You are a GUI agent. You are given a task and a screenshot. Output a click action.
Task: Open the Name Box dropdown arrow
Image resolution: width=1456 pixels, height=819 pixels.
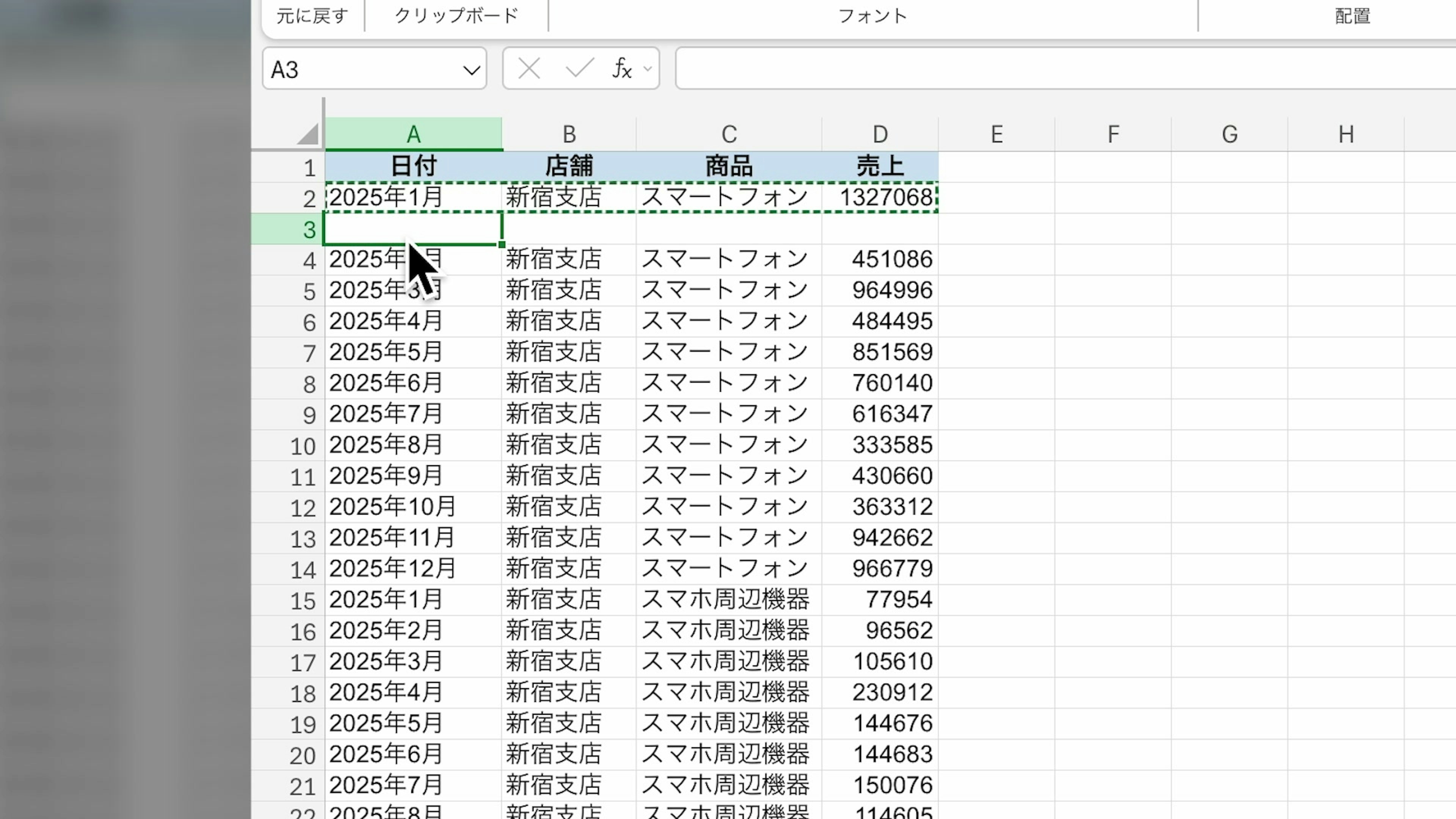tap(471, 70)
